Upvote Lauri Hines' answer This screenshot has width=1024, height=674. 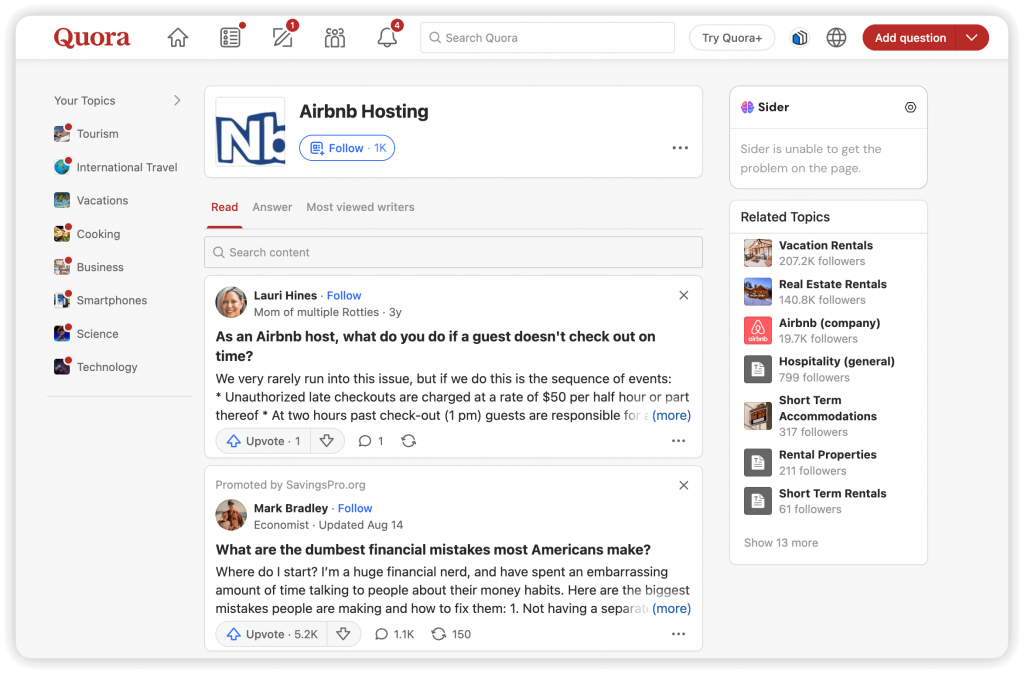point(264,441)
